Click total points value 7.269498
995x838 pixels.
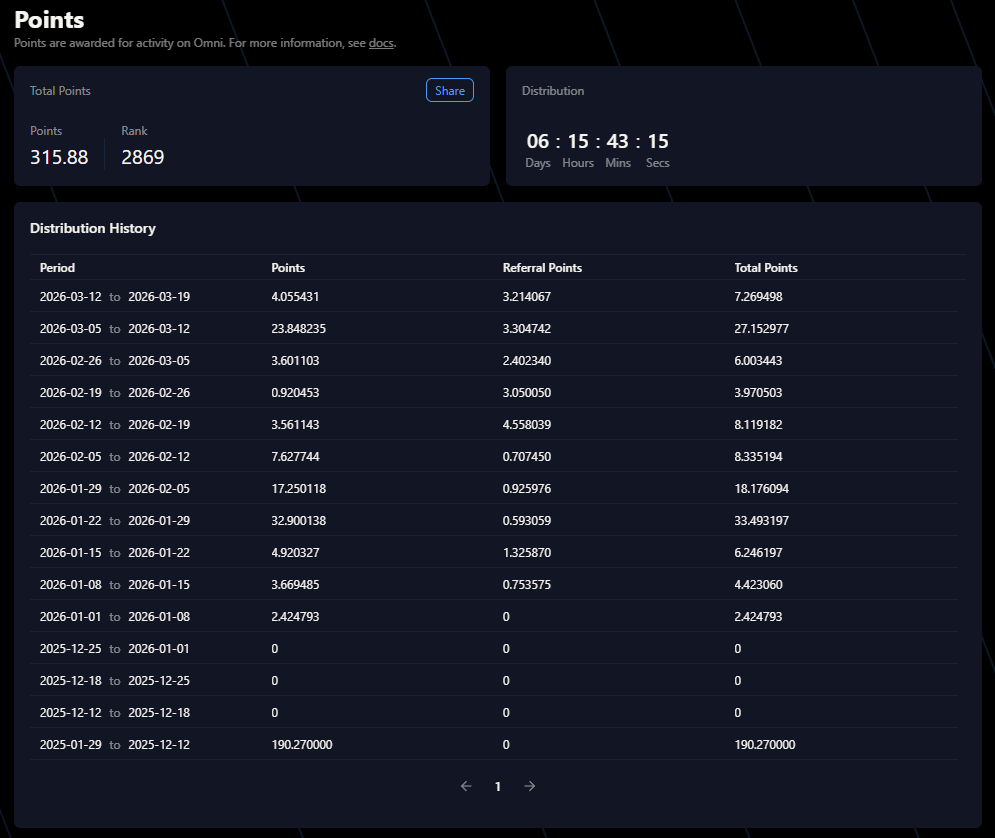pyautogui.click(x=758, y=297)
